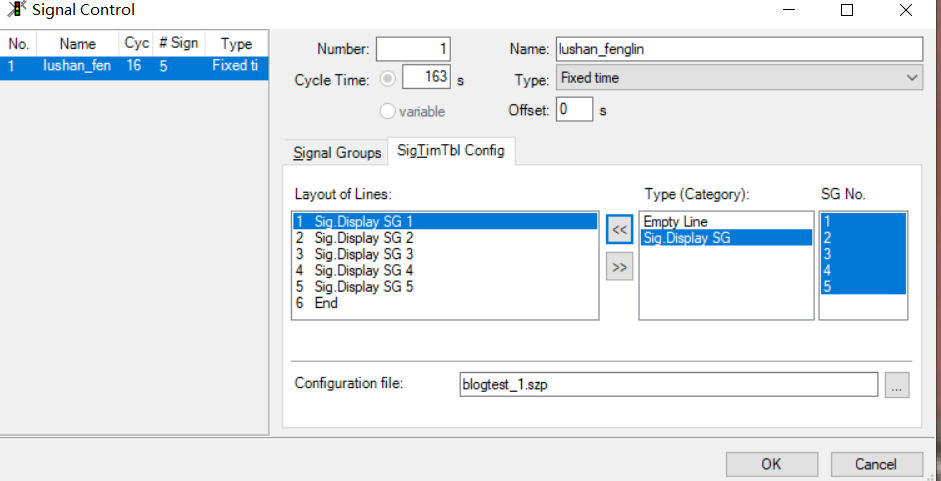The width and height of the screenshot is (941, 481).
Task: Maximize the Signal Control window
Action: [847, 10]
